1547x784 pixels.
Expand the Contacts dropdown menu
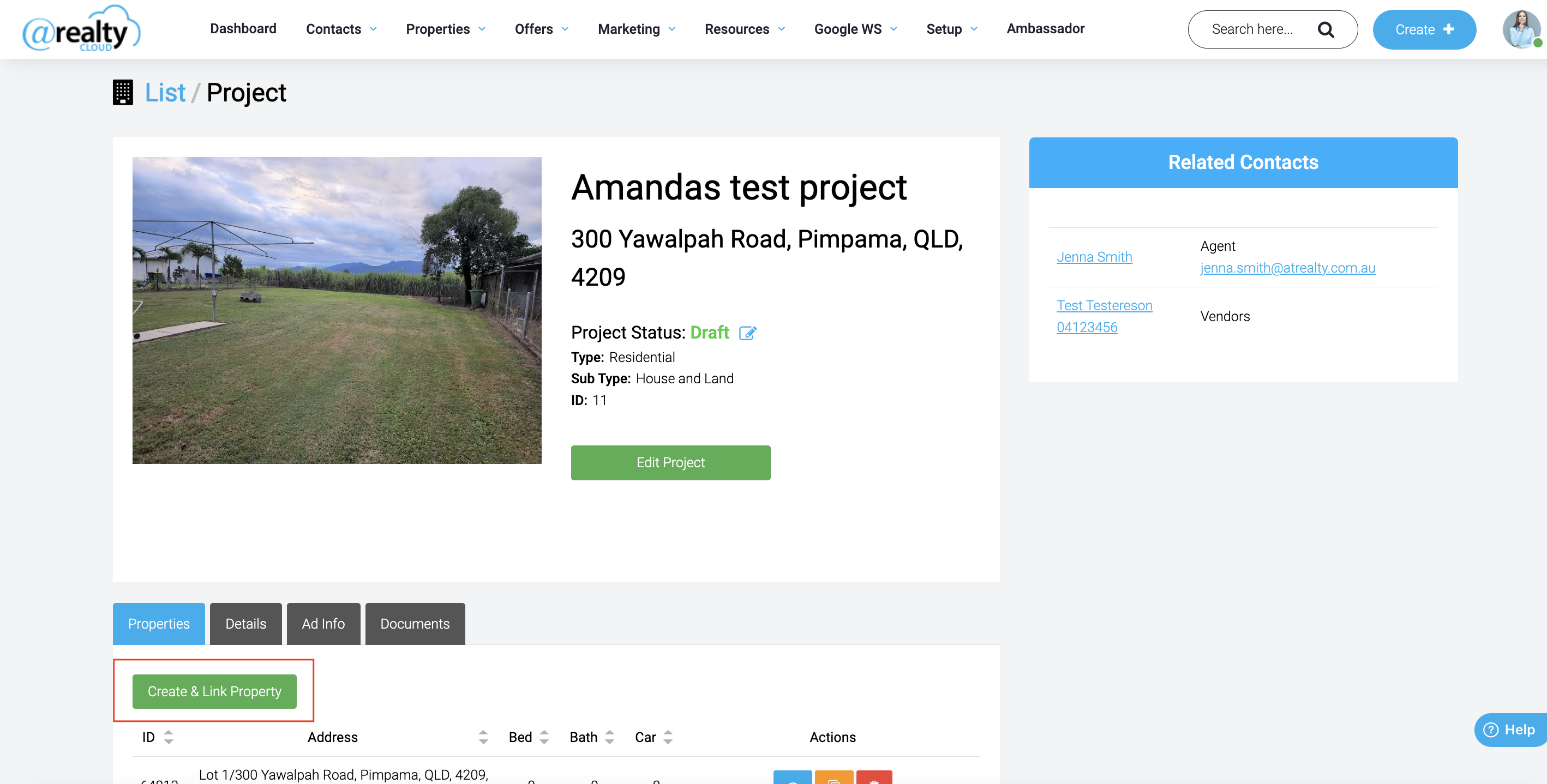[x=341, y=29]
